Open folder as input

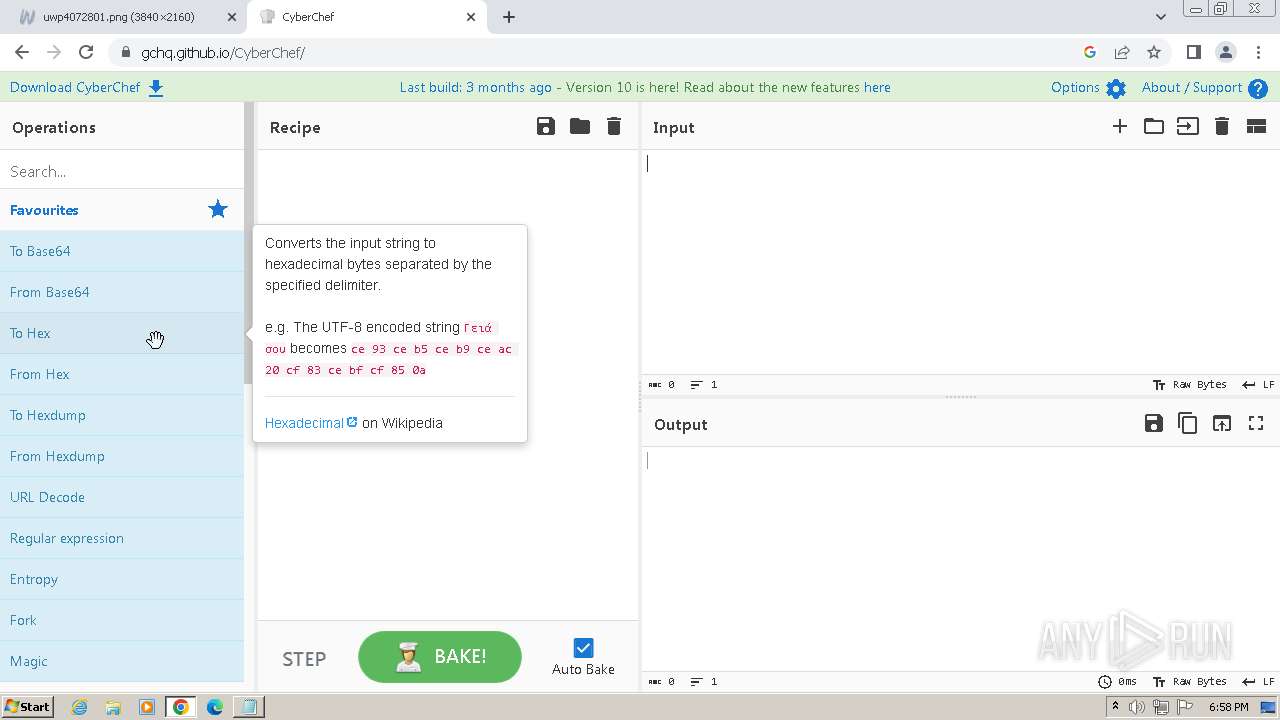click(1154, 126)
